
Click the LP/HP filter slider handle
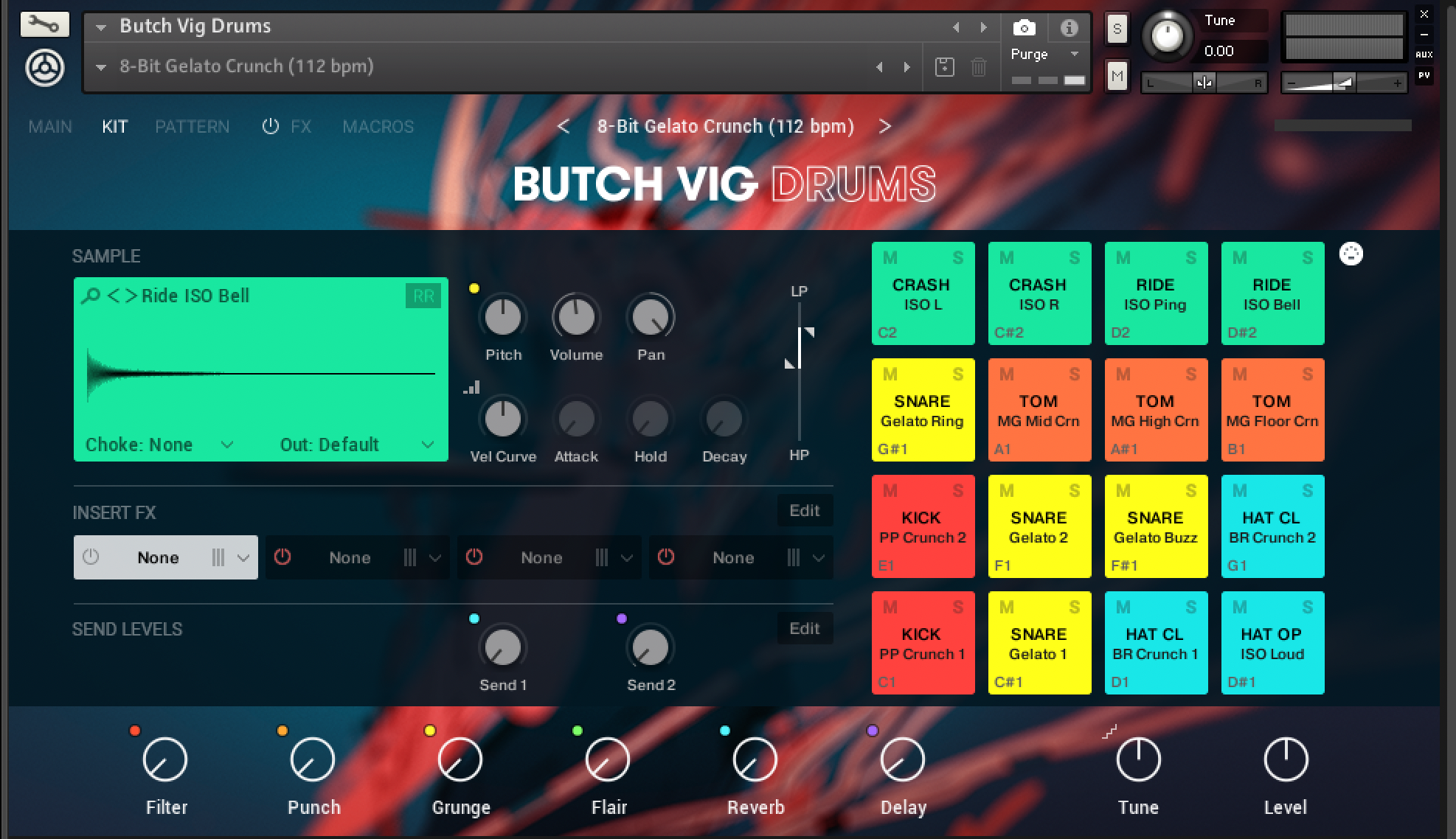tap(800, 348)
